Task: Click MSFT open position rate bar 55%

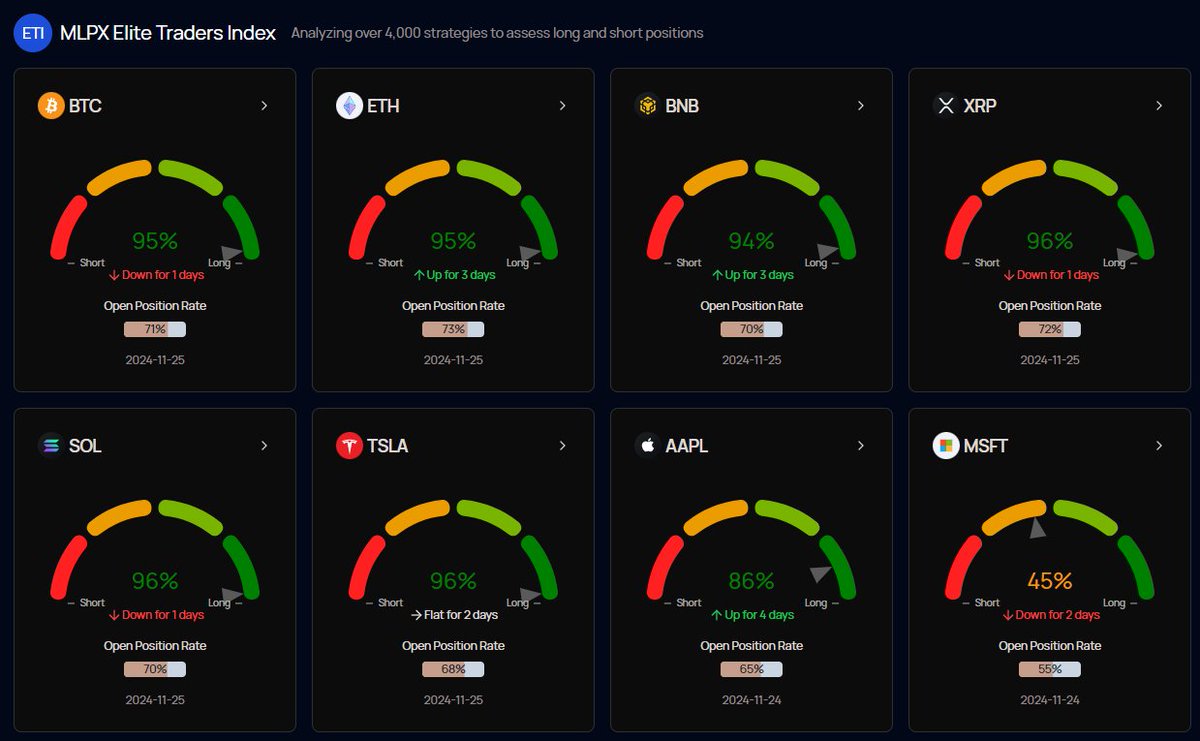Action: pyautogui.click(x=1049, y=669)
